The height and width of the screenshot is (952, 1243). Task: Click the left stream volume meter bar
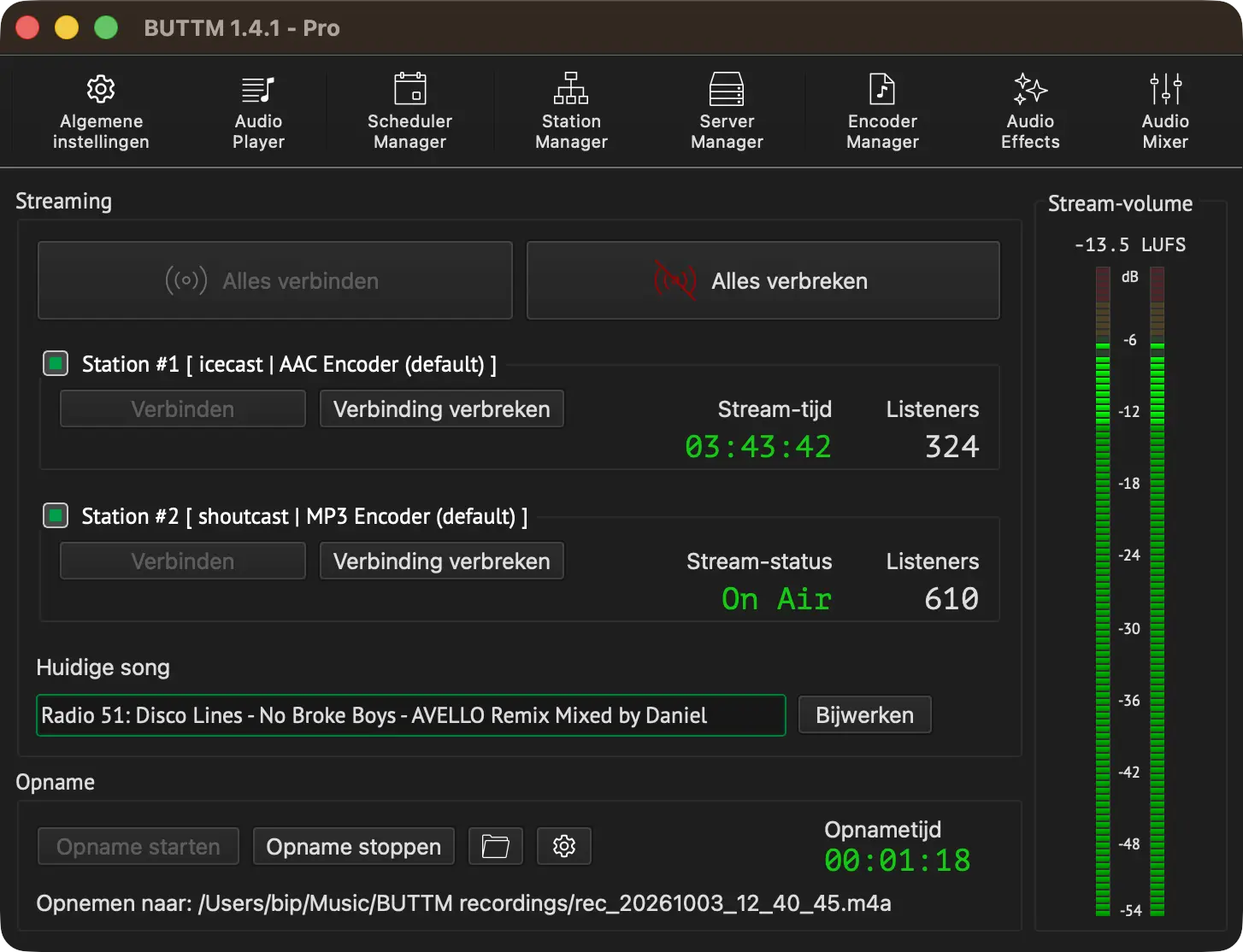[1103, 591]
